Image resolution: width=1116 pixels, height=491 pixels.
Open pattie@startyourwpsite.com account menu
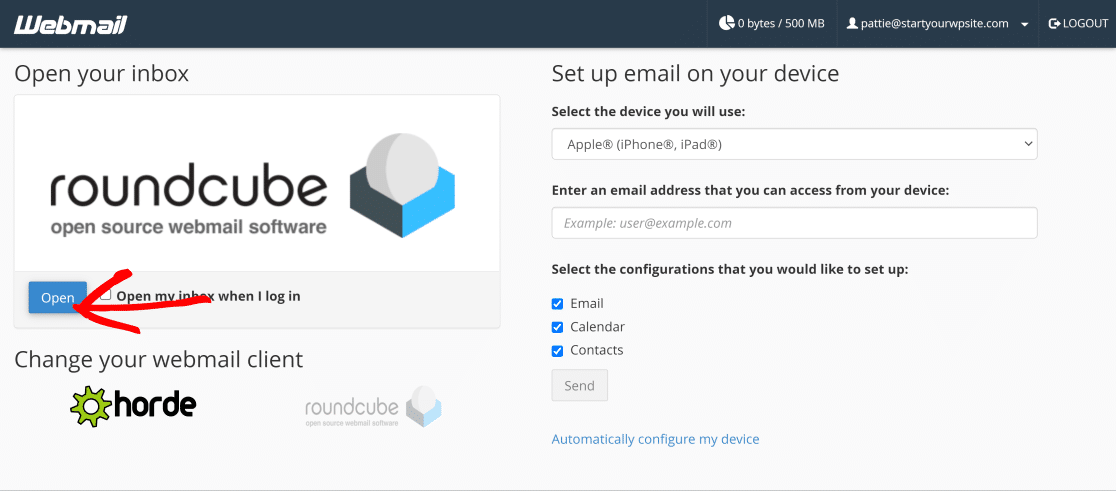[x=934, y=24]
